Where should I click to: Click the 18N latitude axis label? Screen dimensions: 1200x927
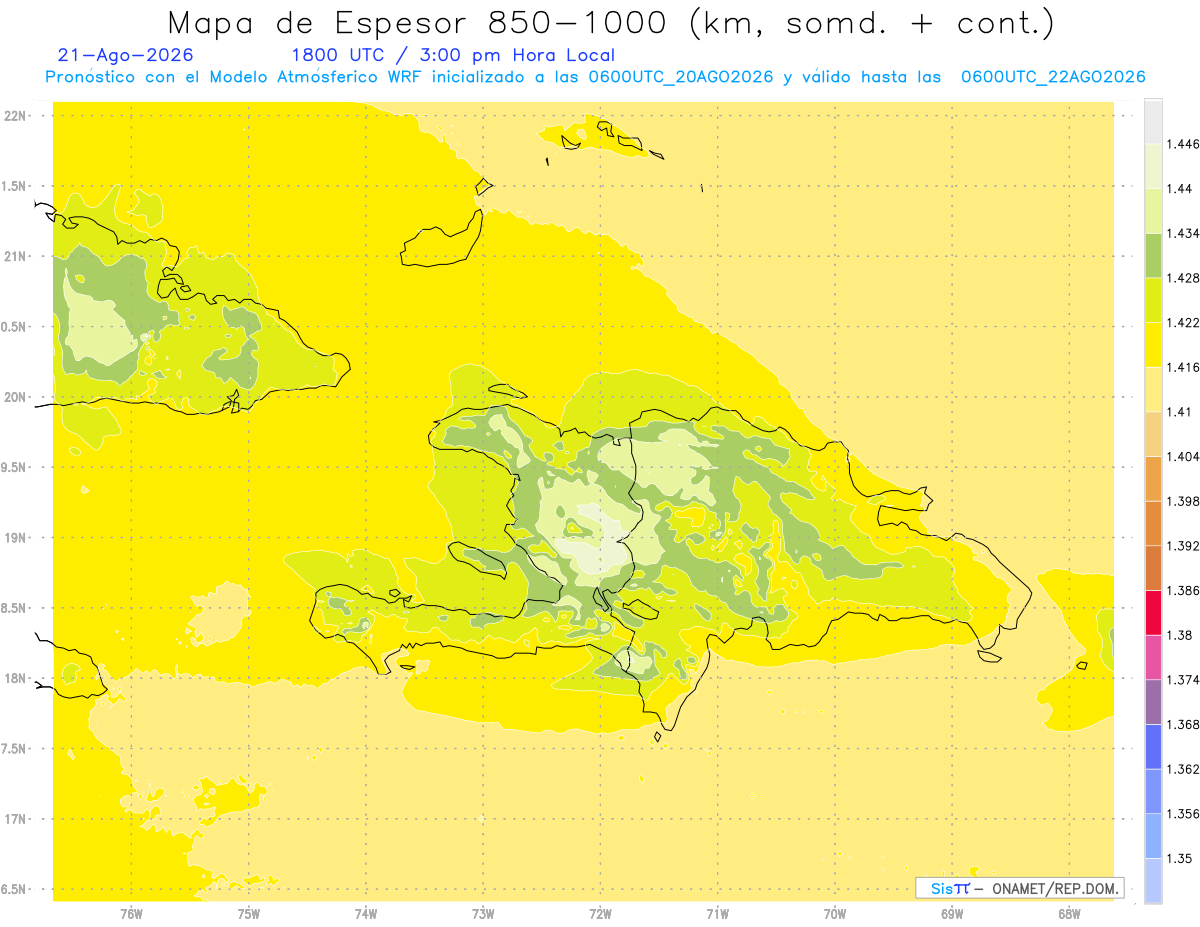coord(15,678)
